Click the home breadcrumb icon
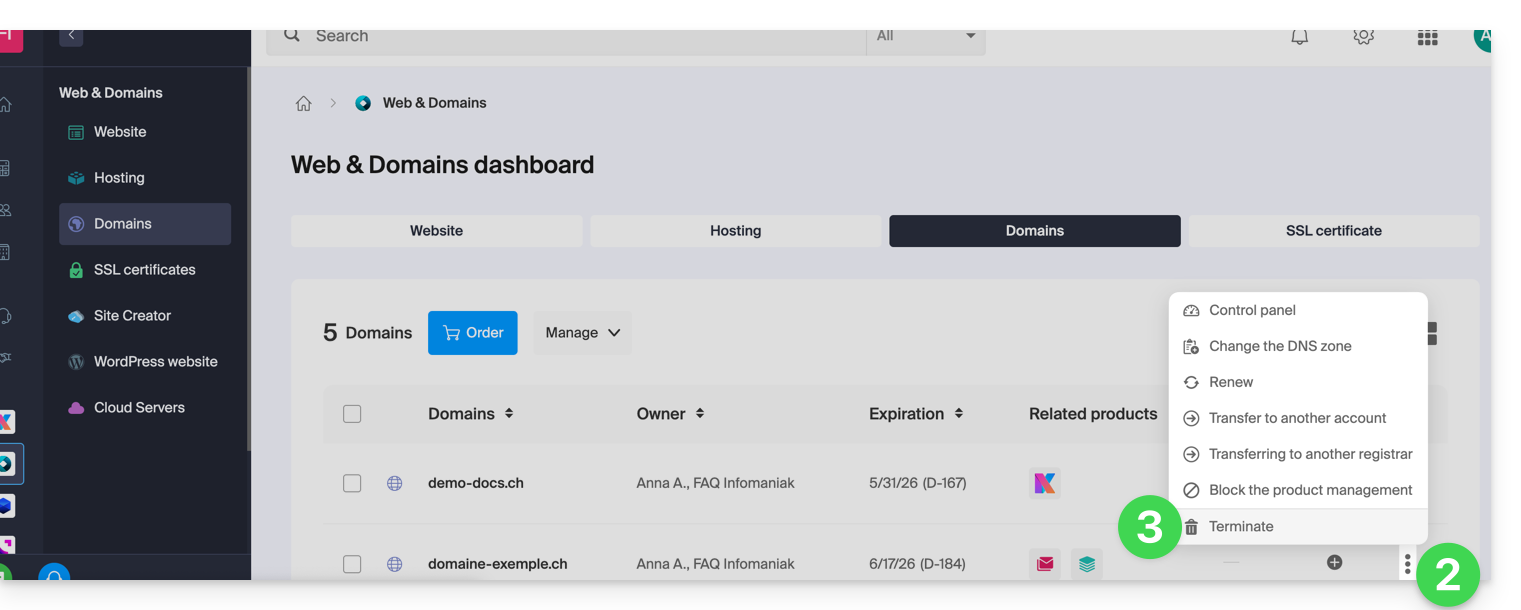1521x610 pixels. (x=304, y=103)
